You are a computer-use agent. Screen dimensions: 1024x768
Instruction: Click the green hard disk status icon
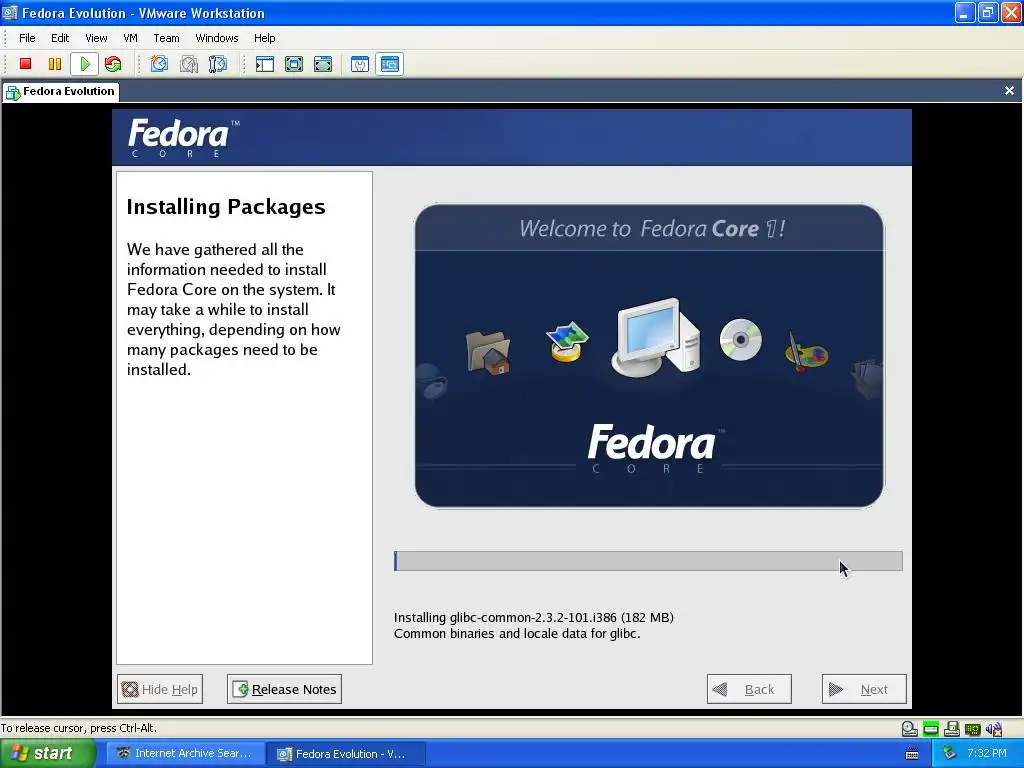click(x=931, y=729)
